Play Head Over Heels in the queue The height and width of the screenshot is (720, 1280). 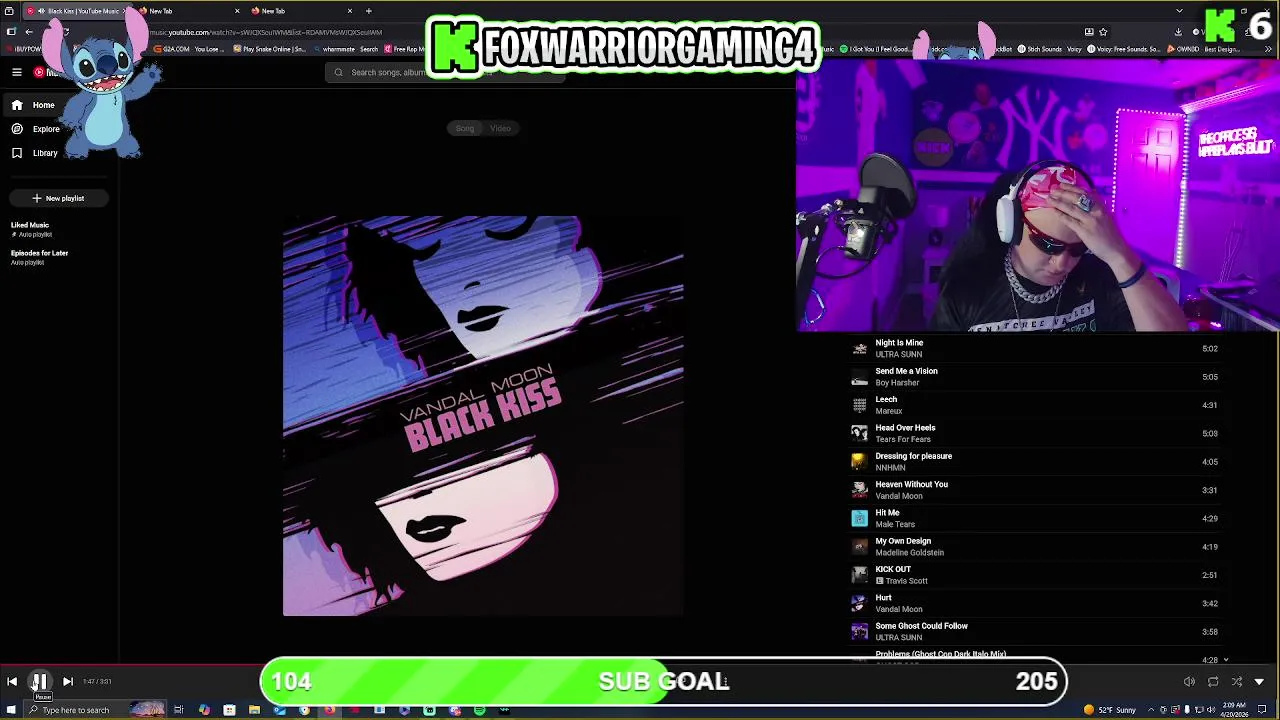(1035, 433)
